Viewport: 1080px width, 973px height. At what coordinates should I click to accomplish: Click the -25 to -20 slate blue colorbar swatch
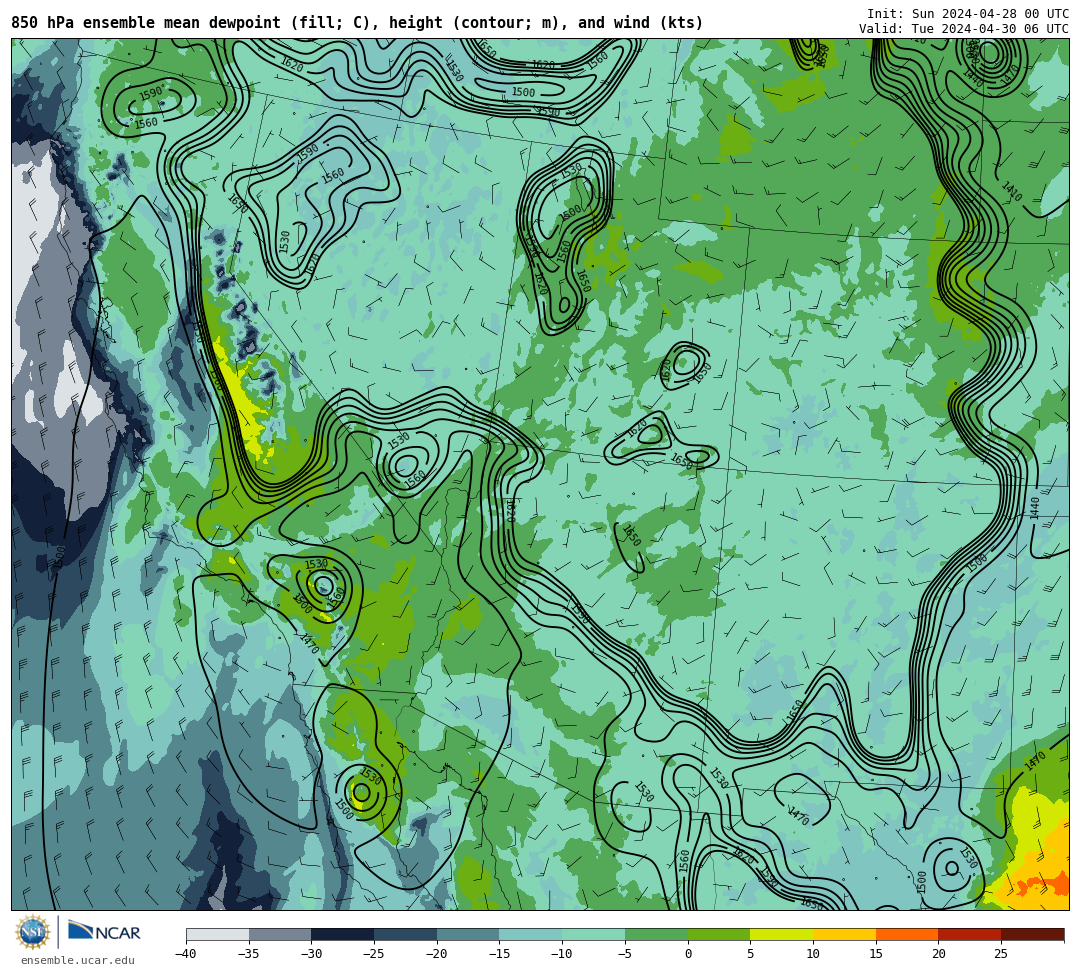pos(406,934)
